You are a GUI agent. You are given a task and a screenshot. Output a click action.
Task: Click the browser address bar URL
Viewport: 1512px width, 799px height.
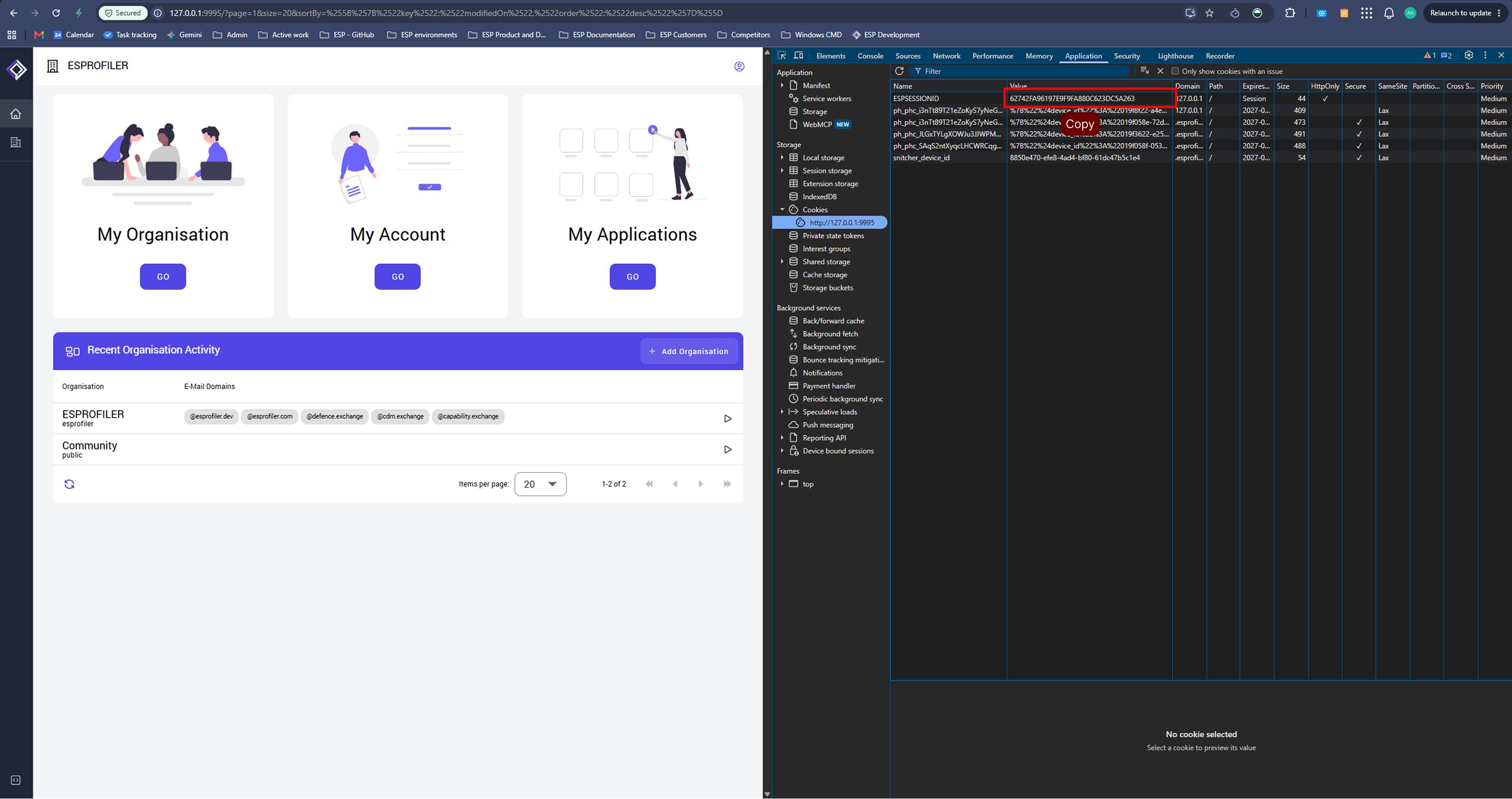446,13
